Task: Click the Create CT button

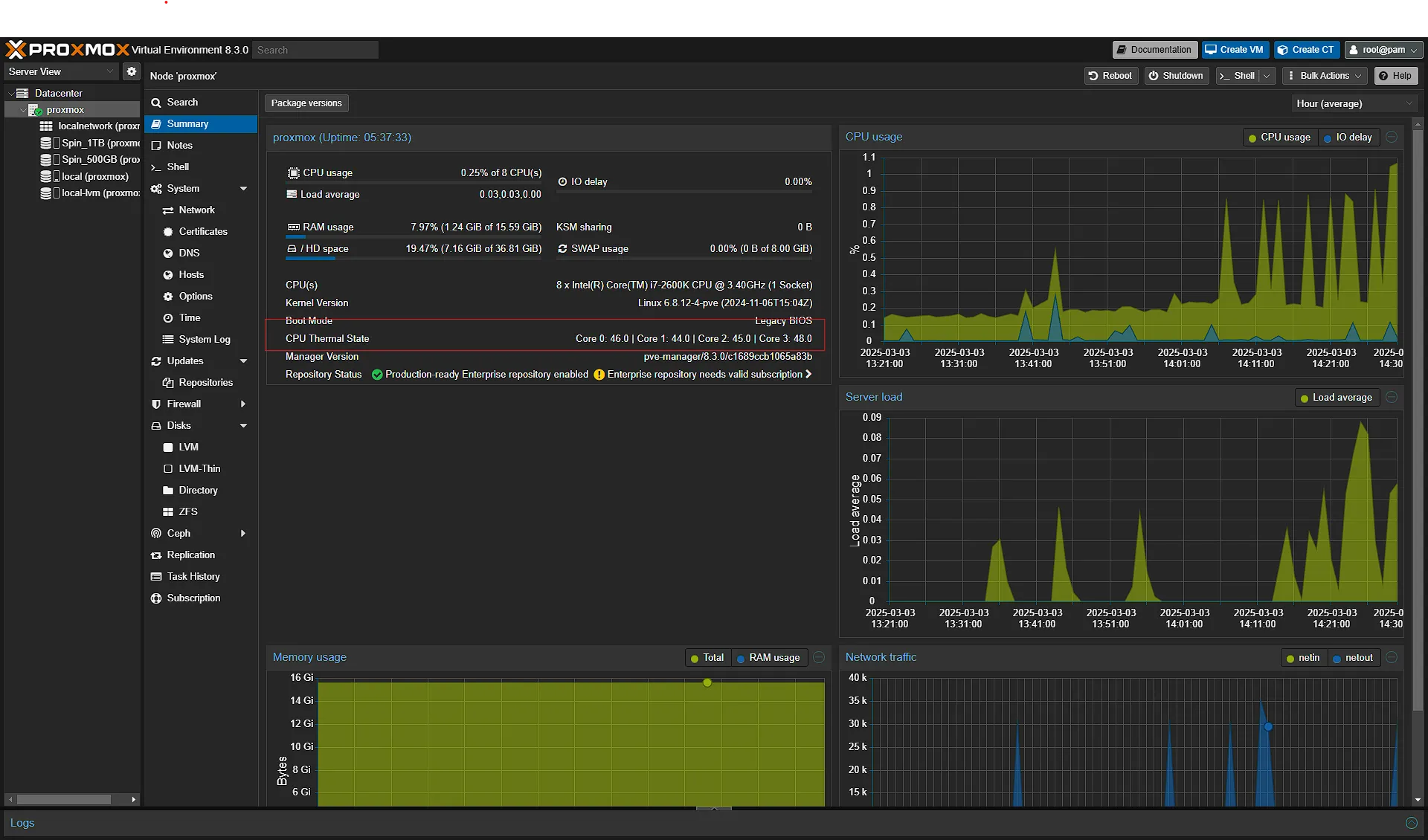Action: (1306, 50)
